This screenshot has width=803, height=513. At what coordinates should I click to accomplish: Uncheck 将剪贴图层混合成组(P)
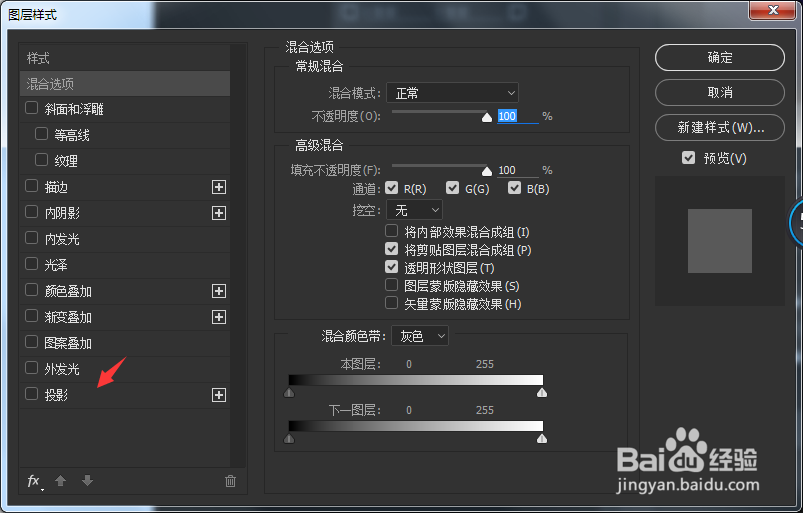pyautogui.click(x=392, y=249)
